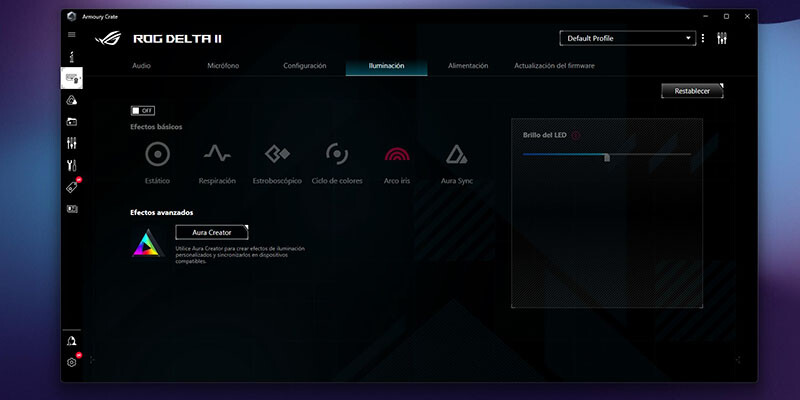Image resolution: width=800 pixels, height=400 pixels.
Task: Select the Estático lighting effect icon
Action: click(x=157, y=154)
